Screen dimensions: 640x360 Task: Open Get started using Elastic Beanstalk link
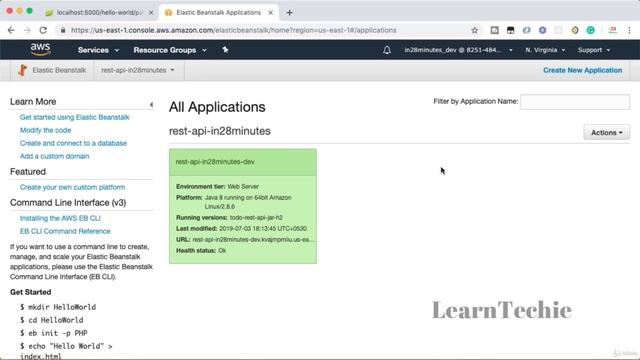tap(75, 117)
